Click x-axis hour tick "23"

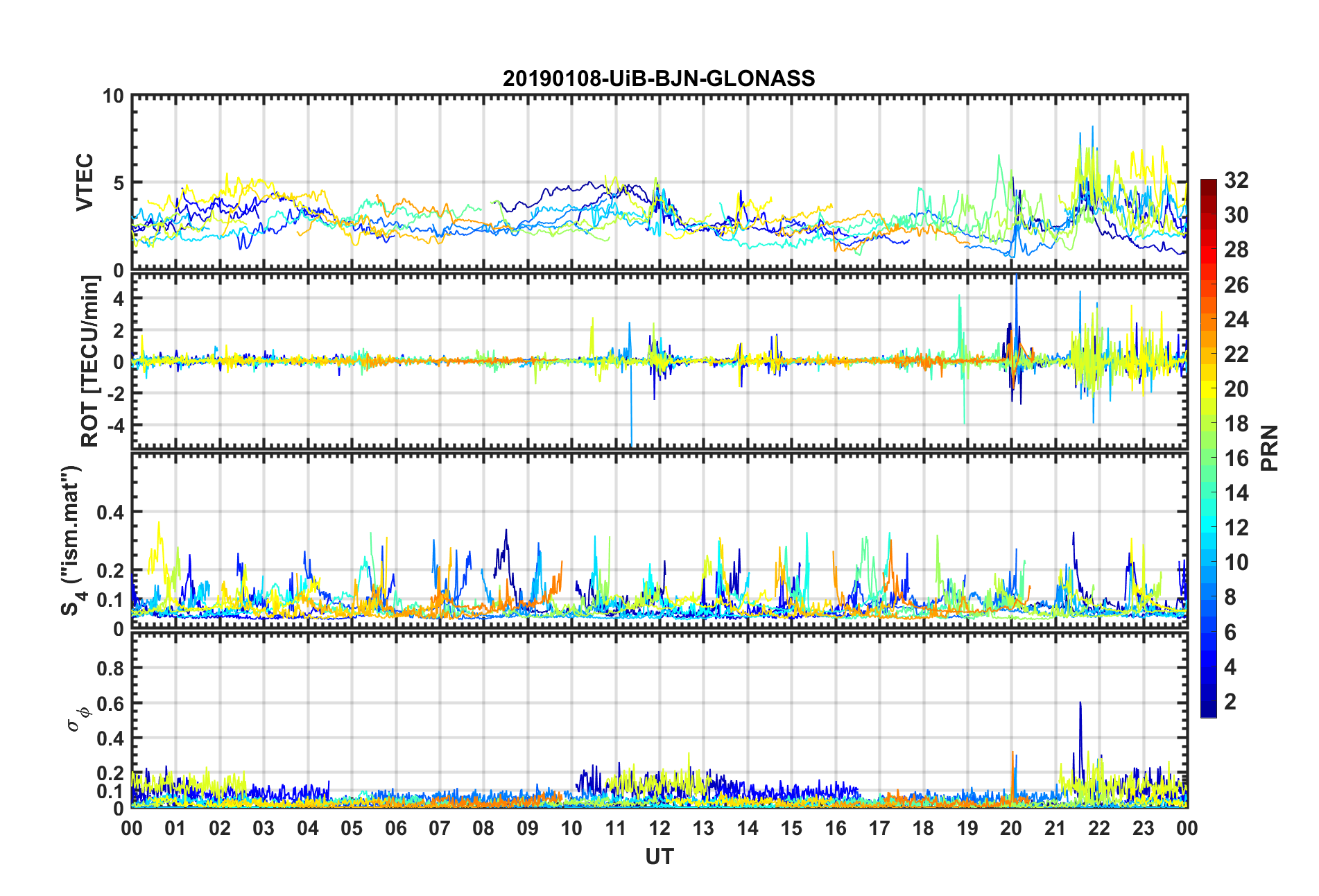pyautogui.click(x=1144, y=828)
